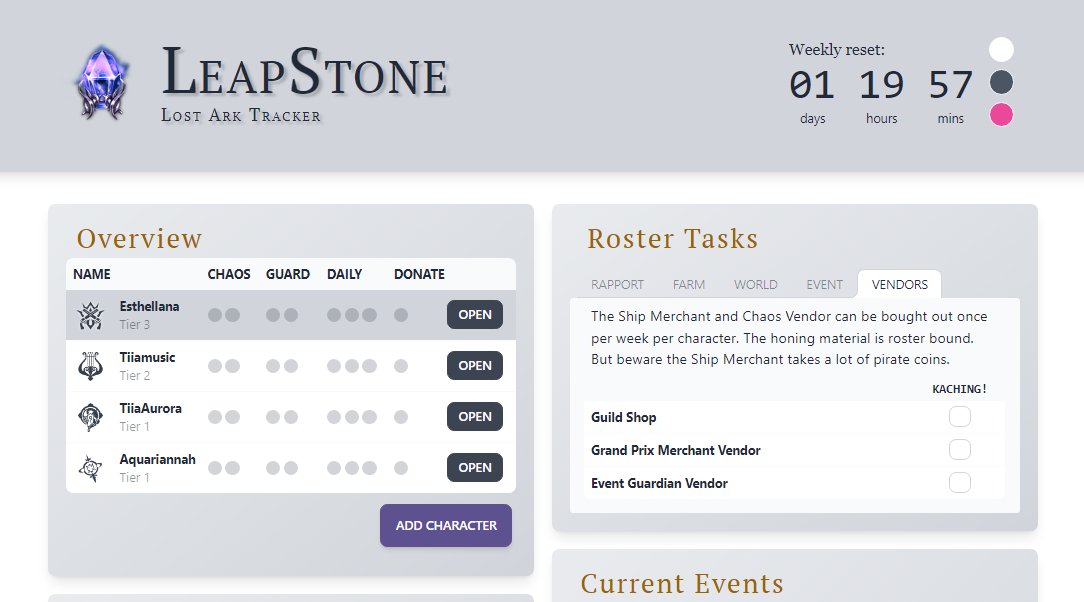The width and height of the screenshot is (1084, 602).
Task: Select the pink theme color circle
Action: tap(1001, 115)
